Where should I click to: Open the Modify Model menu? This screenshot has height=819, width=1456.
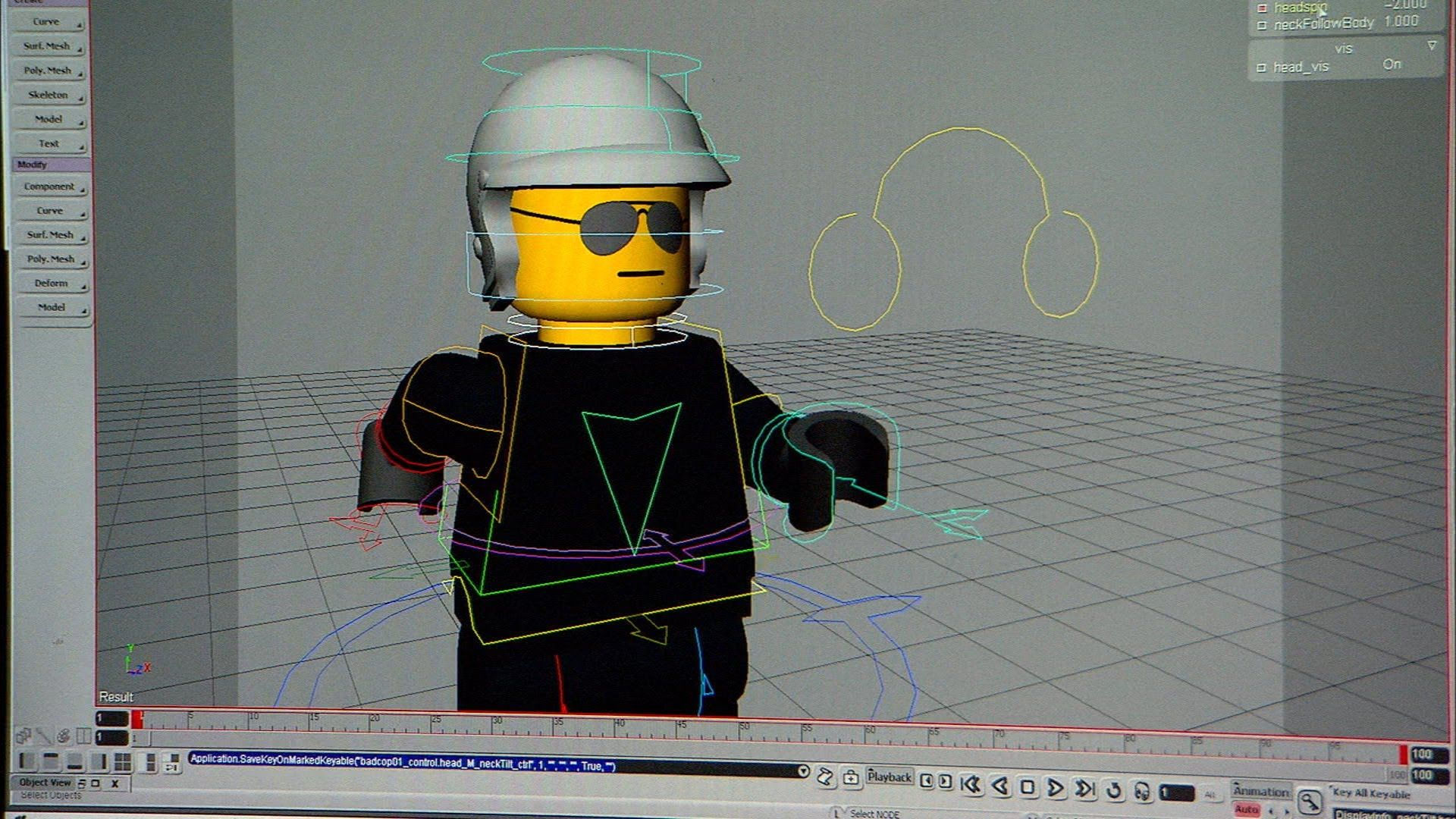[52, 308]
